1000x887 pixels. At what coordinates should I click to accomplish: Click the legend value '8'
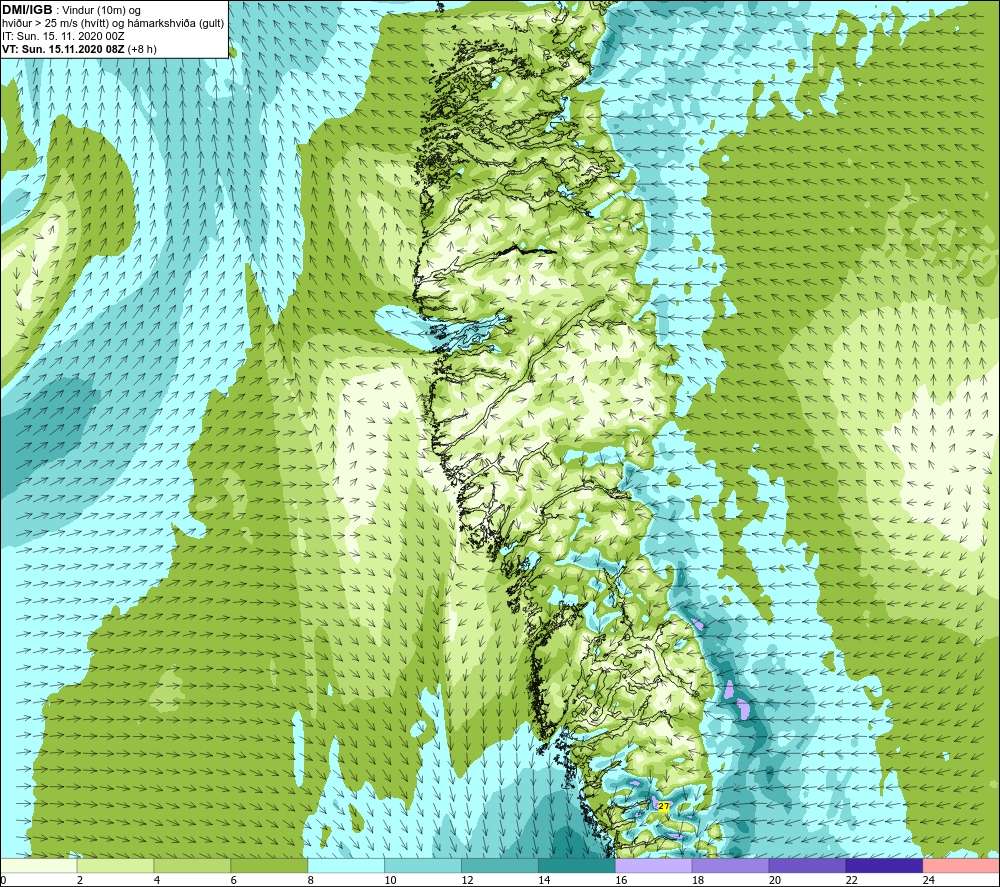click(311, 880)
